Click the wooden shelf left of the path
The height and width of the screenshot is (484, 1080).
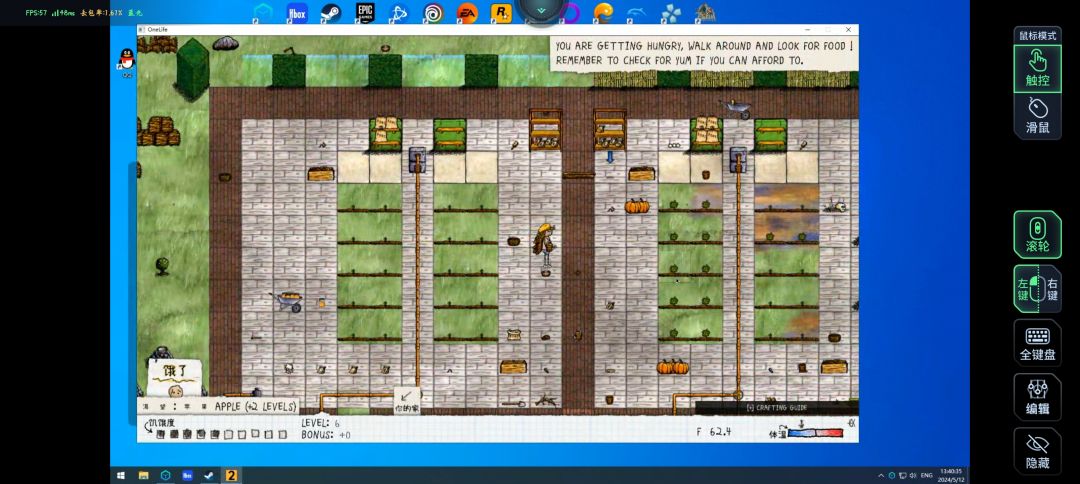(x=546, y=129)
